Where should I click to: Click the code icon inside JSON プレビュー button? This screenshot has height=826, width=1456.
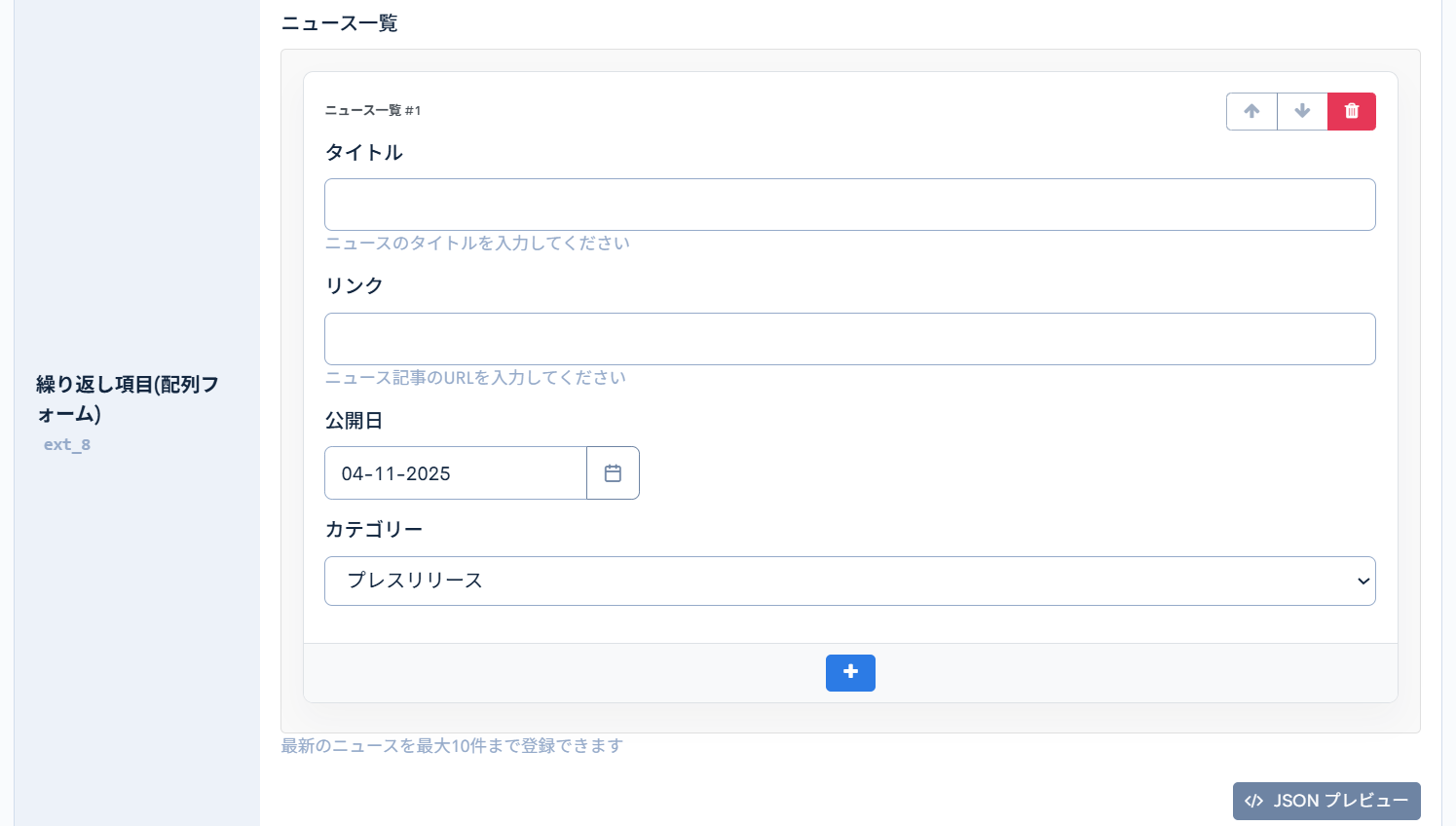pos(1253,801)
